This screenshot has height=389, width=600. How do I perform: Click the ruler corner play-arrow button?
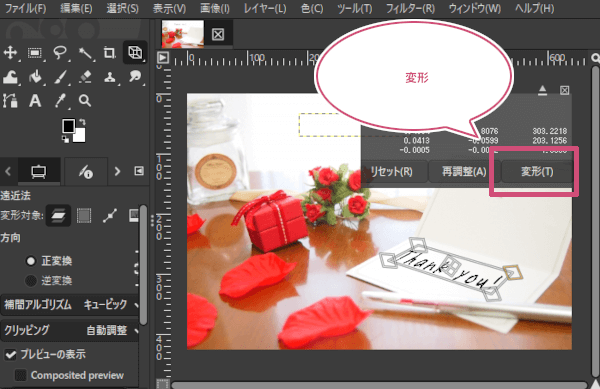(x=163, y=58)
